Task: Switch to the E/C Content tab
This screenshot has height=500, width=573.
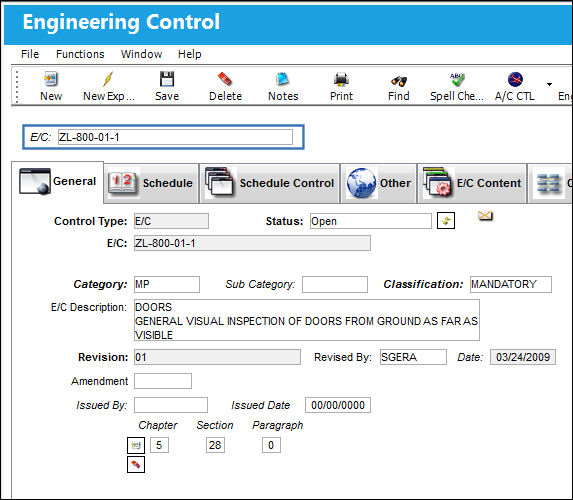Action: point(472,183)
